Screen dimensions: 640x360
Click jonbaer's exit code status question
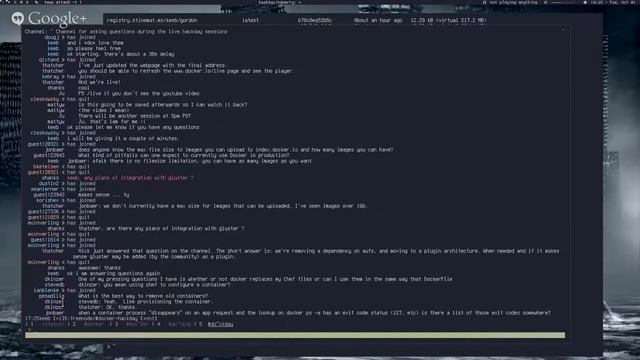[x=314, y=313]
